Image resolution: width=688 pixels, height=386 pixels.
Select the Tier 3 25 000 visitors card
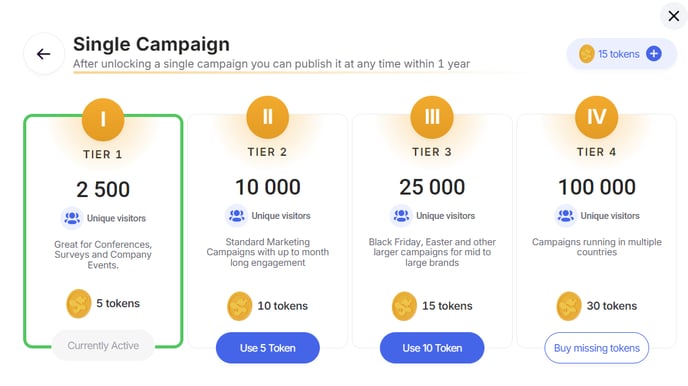(432, 231)
